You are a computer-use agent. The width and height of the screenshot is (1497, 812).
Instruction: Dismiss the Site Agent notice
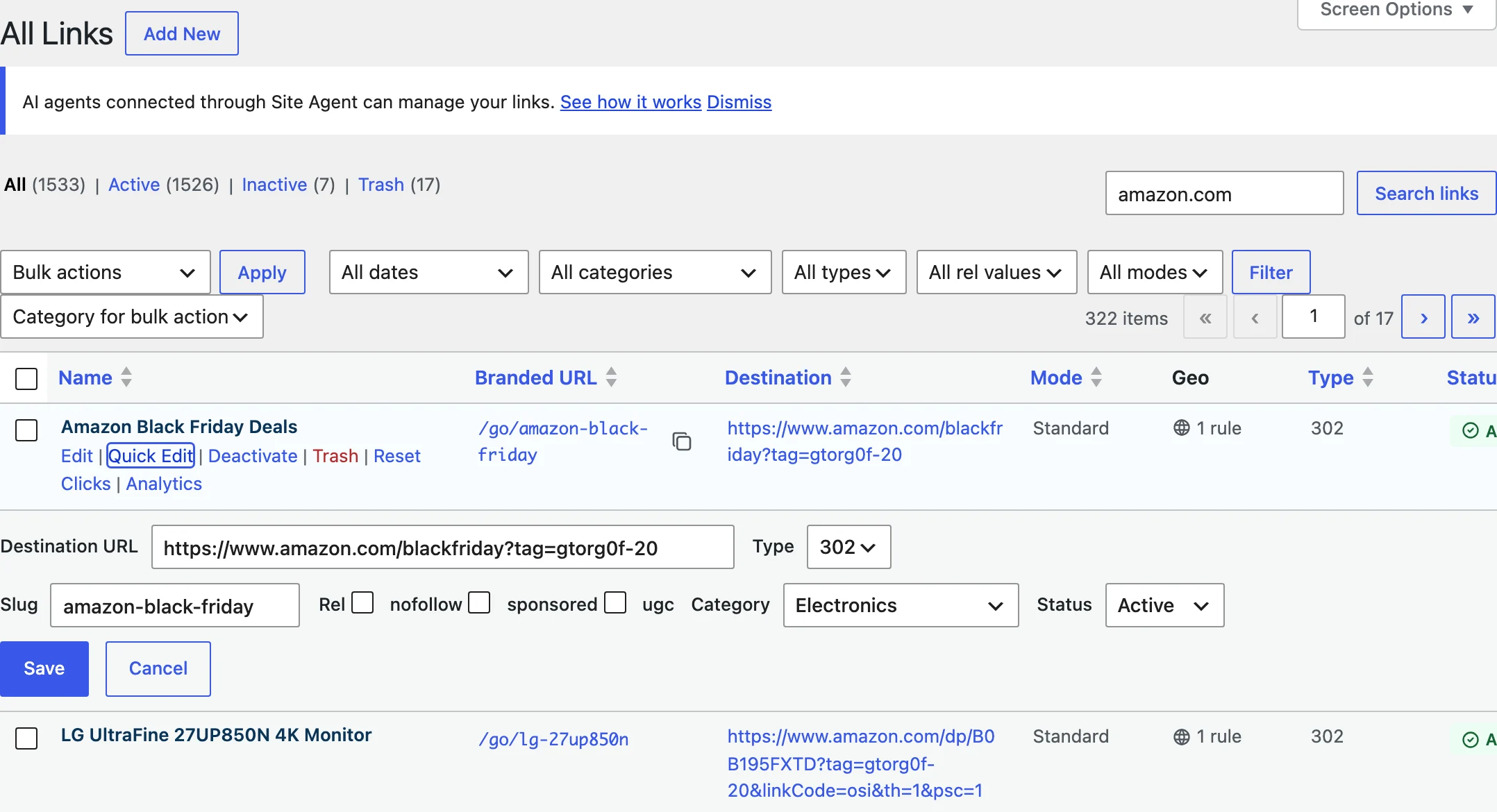click(739, 102)
